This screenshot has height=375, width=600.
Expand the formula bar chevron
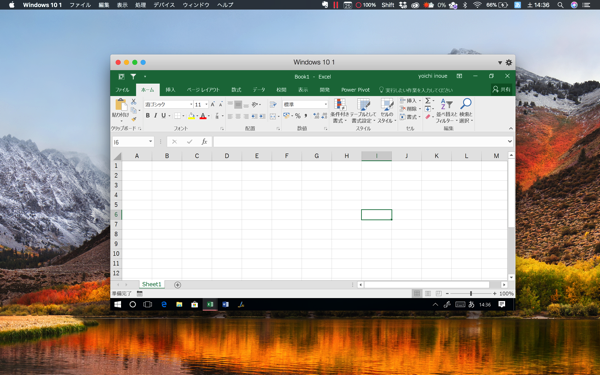[510, 142]
